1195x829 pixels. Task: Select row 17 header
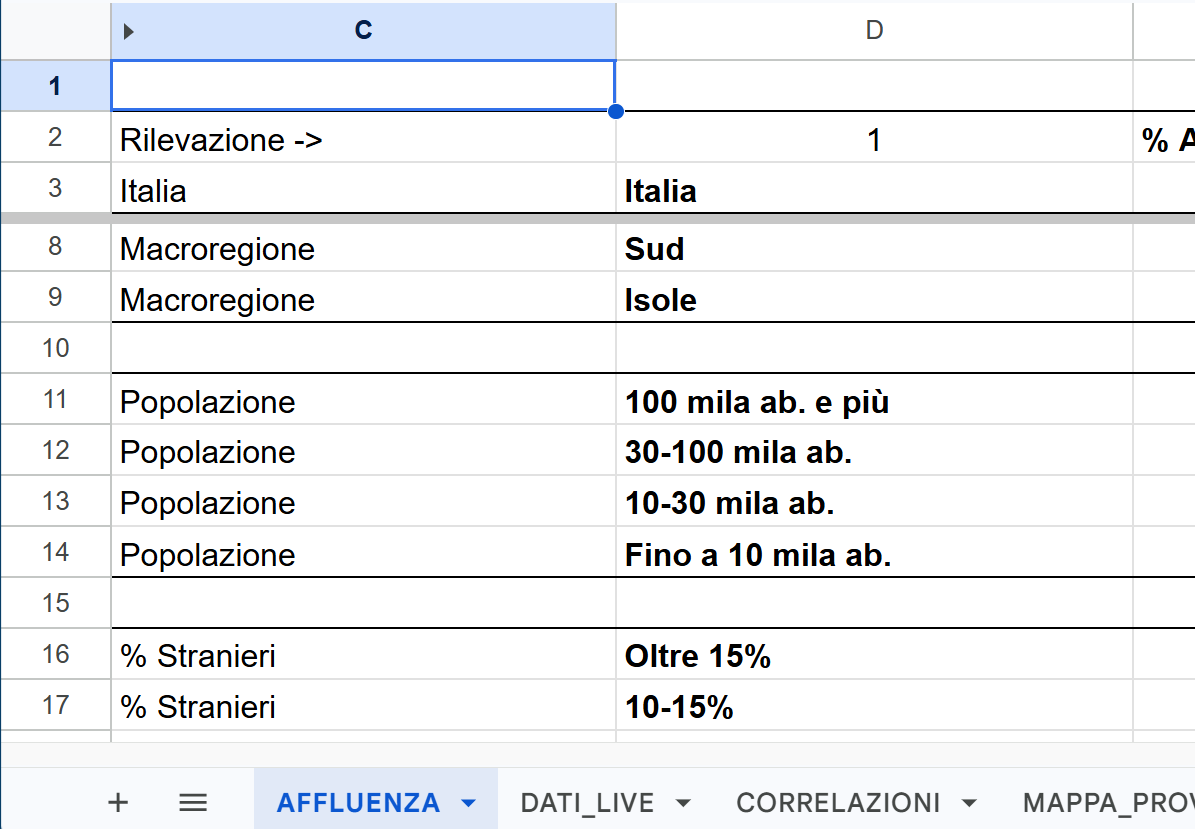pyautogui.click(x=55, y=706)
